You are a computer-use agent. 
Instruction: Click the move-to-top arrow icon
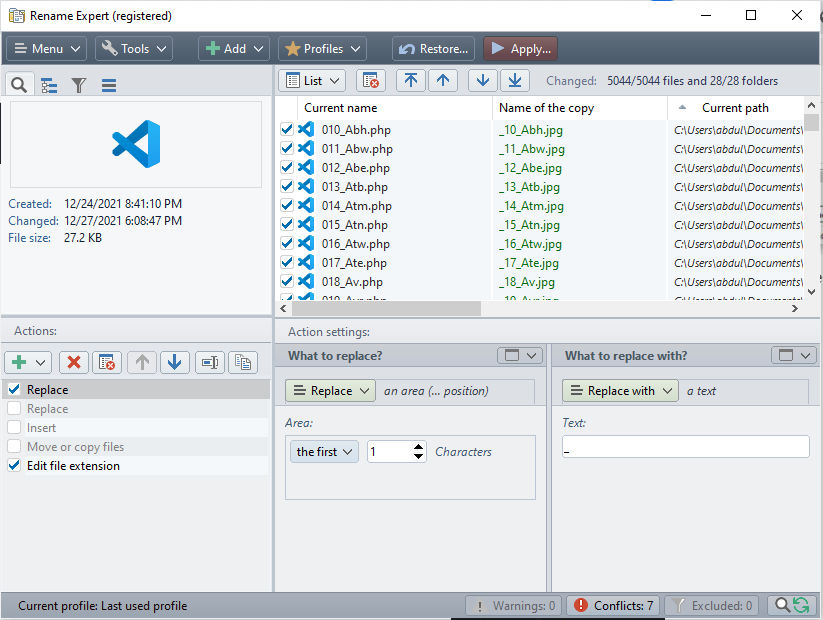click(410, 81)
